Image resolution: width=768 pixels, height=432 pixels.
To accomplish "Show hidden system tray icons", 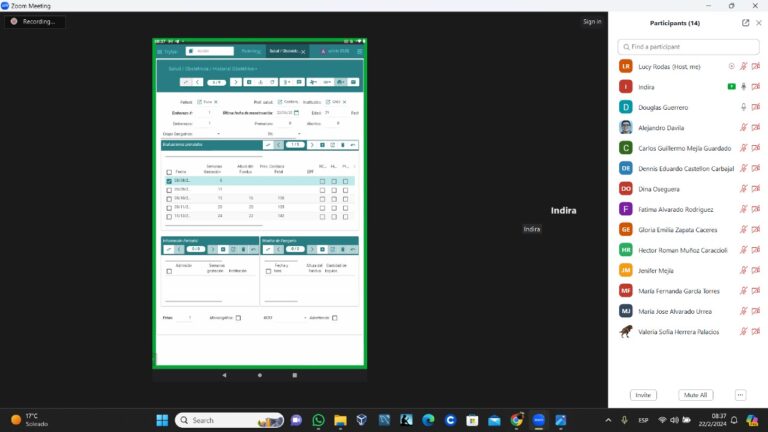I will (x=608, y=420).
